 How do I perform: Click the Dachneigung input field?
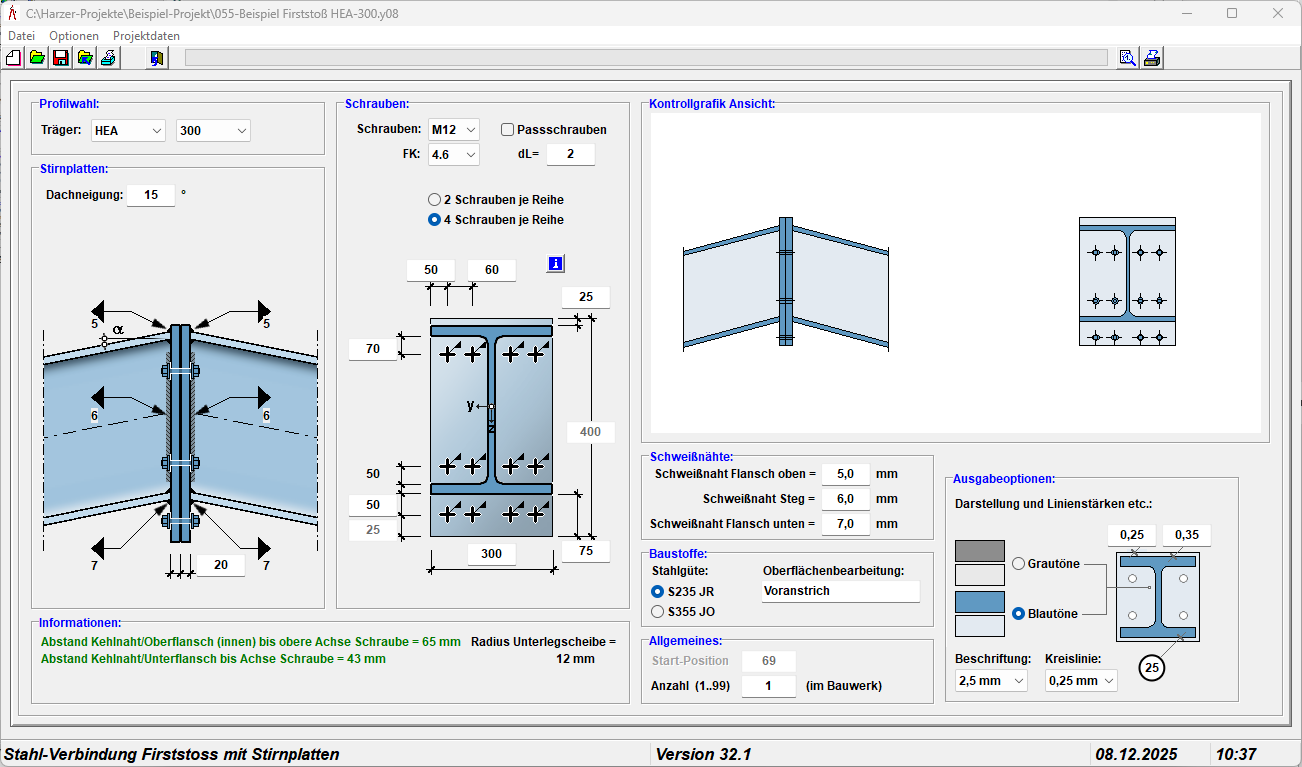[150, 196]
